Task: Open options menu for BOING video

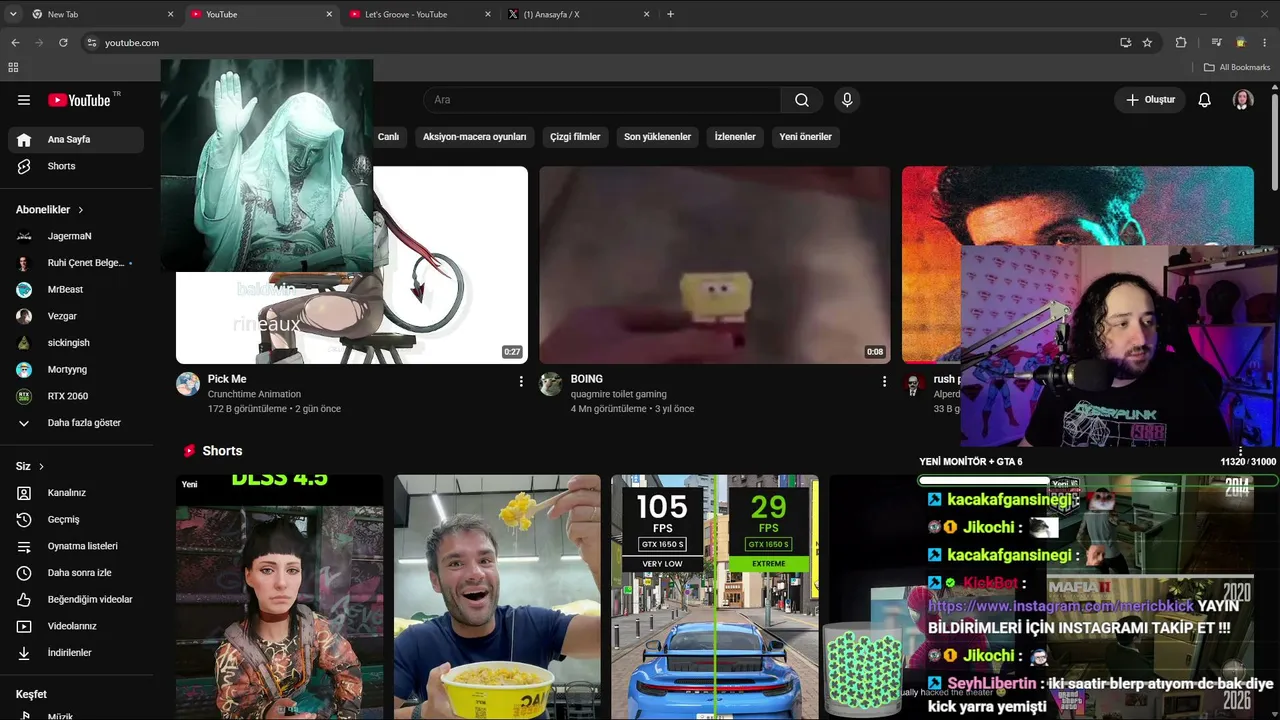Action: click(x=884, y=381)
